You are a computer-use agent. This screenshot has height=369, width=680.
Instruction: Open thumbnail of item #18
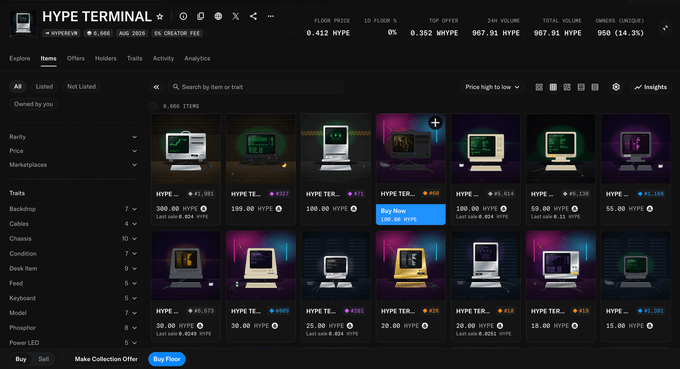point(486,265)
